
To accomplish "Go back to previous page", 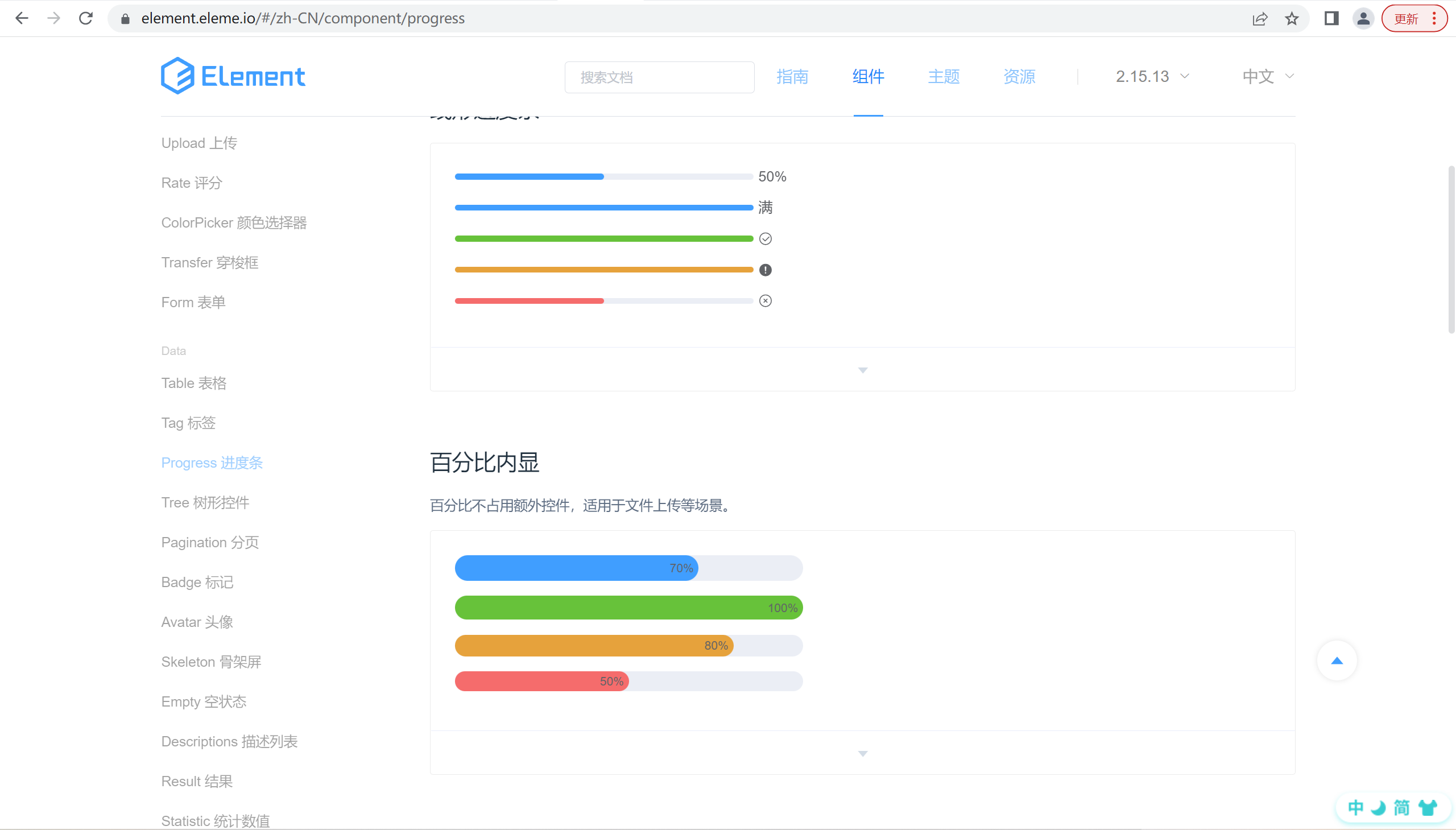I will click(22, 18).
